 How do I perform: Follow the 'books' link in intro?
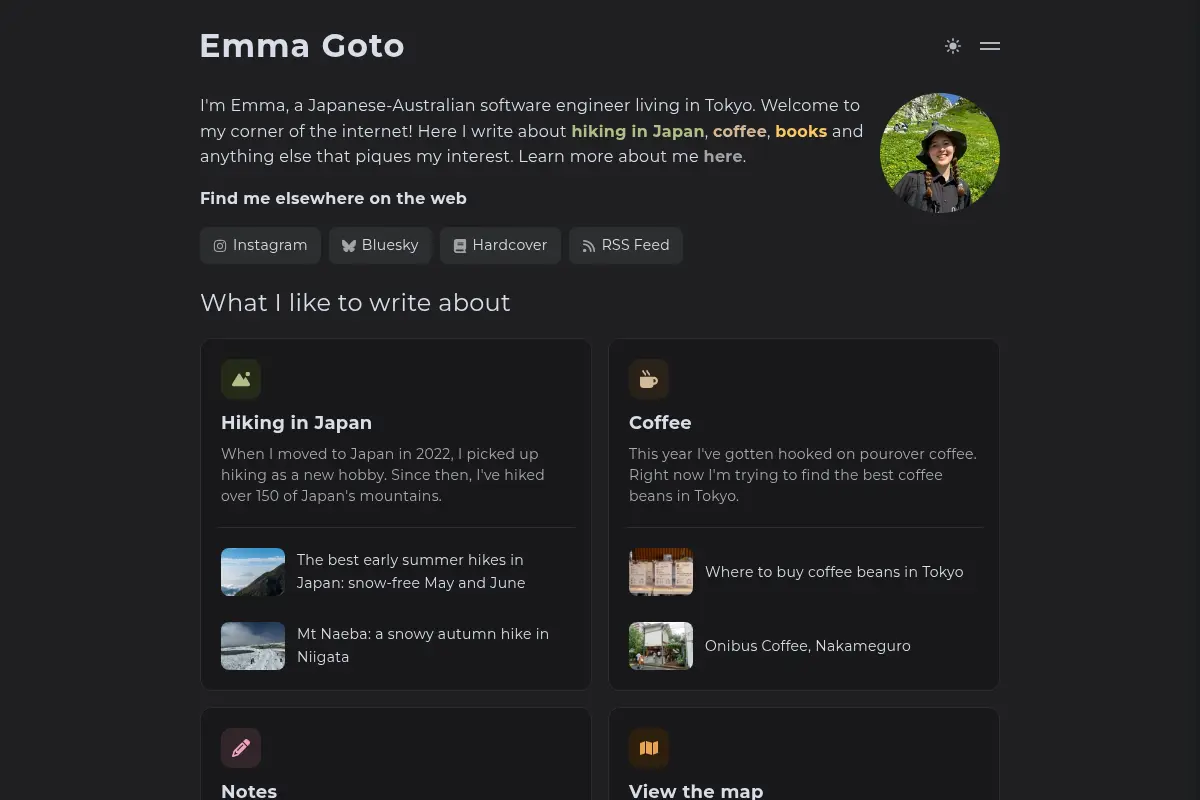801,131
